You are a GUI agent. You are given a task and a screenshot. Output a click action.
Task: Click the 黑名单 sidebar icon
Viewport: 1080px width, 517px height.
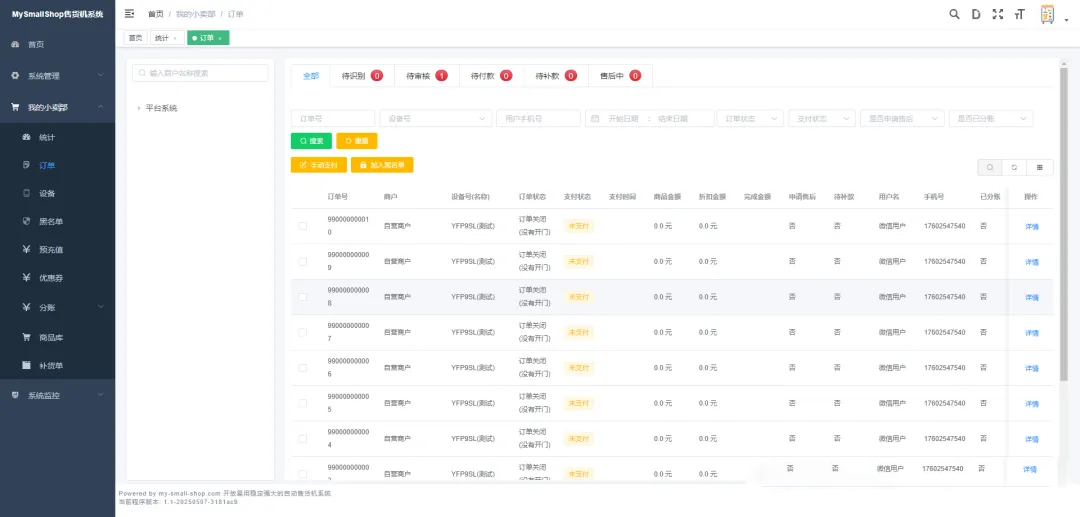tap(27, 222)
